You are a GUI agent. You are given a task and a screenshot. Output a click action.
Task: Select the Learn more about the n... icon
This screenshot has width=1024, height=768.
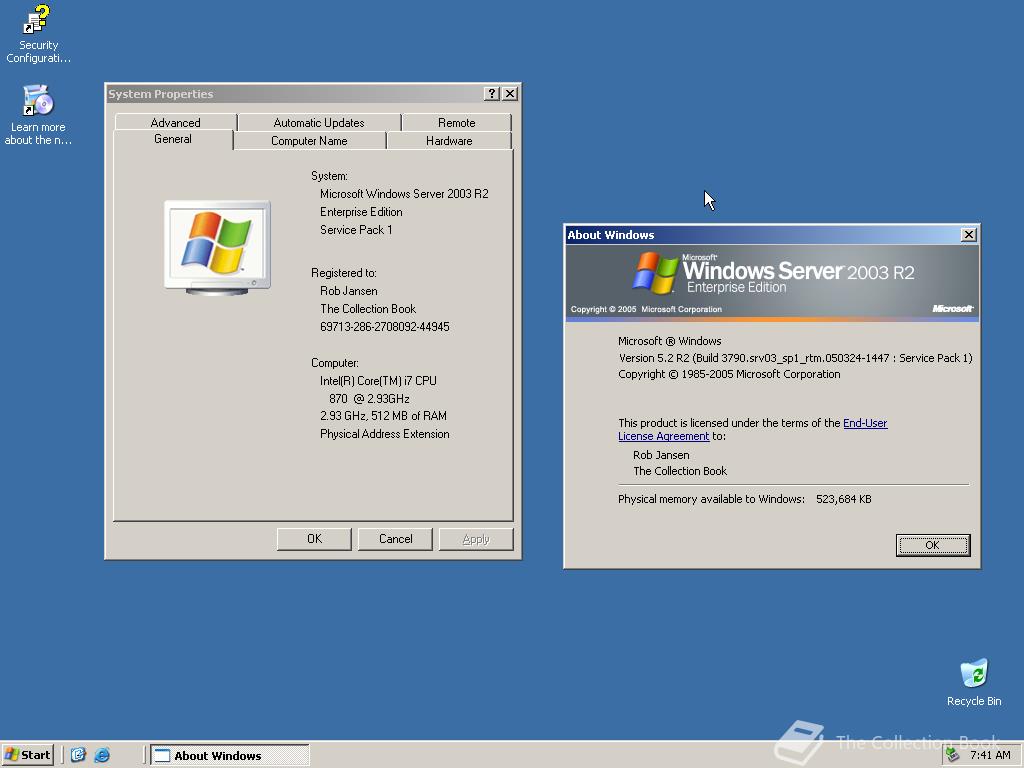pos(38,115)
